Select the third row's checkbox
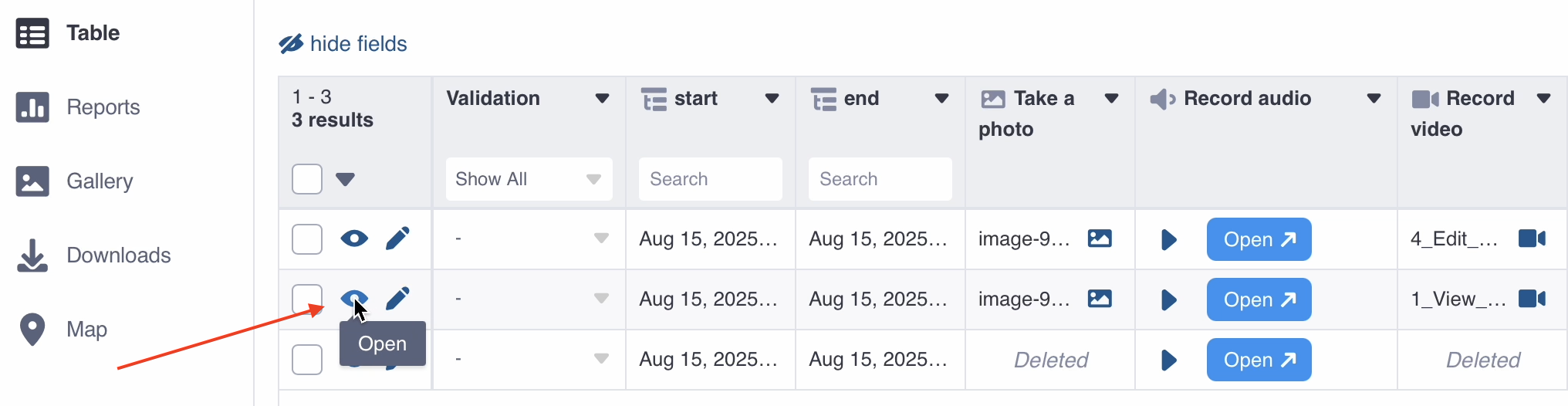 coord(307,360)
